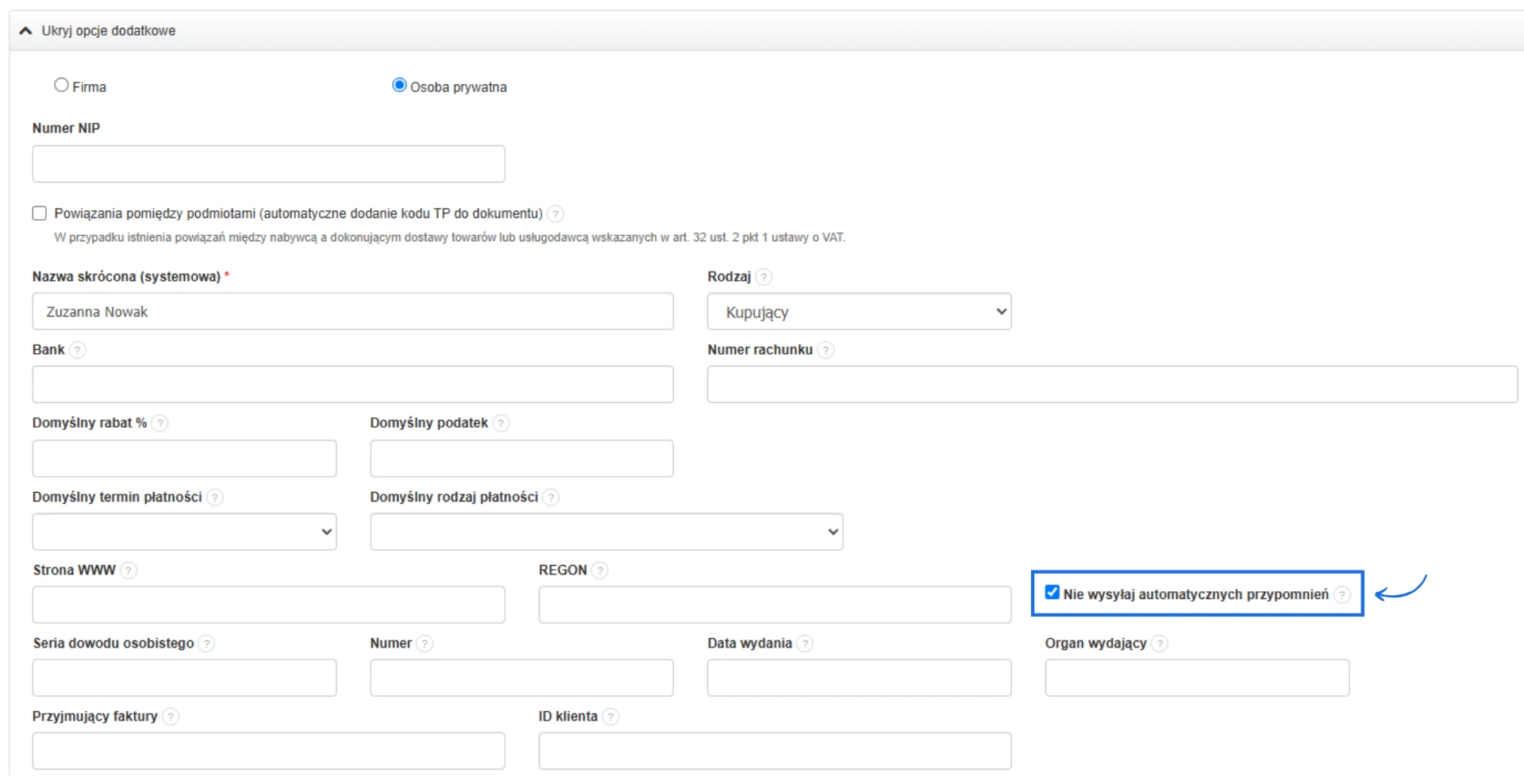Click help icon next to Domyślny podatek
This screenshot has height=784, width=1524.
(500, 423)
